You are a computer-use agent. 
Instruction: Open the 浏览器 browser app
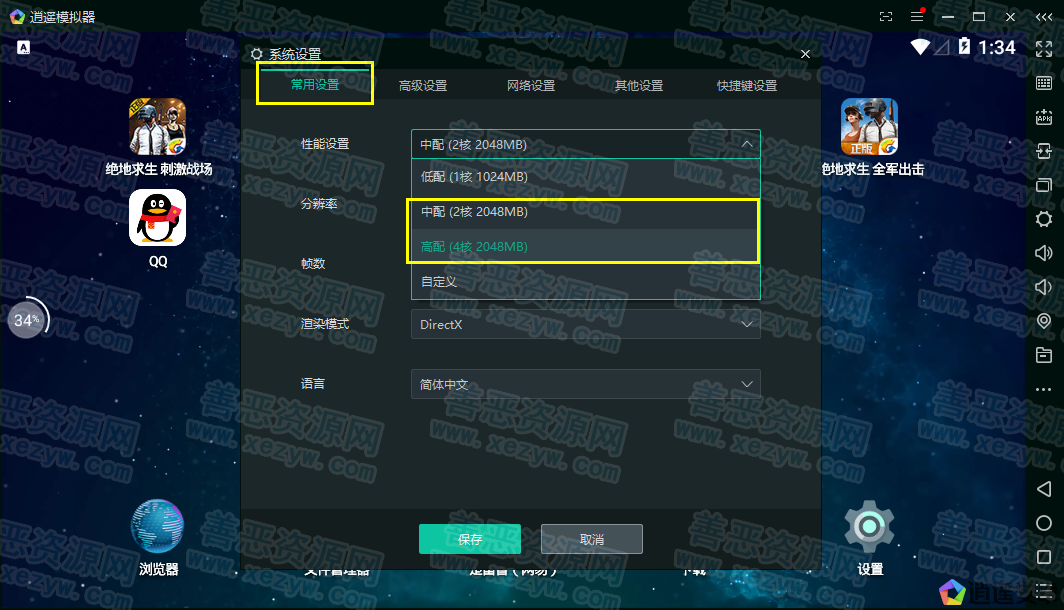coord(158,527)
